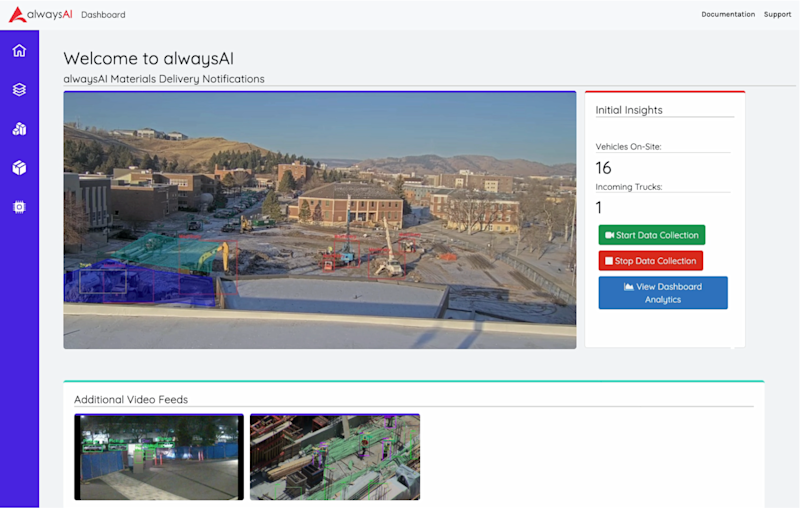This screenshot has width=800, height=510.
Task: Select the main construction site video feed
Action: click(x=320, y=220)
